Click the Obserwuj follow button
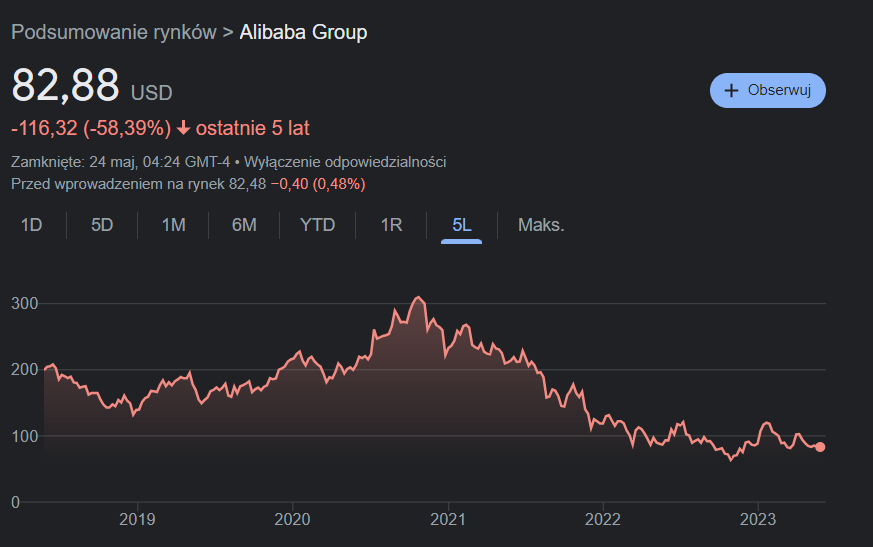This screenshot has height=547, width=873. [767, 90]
